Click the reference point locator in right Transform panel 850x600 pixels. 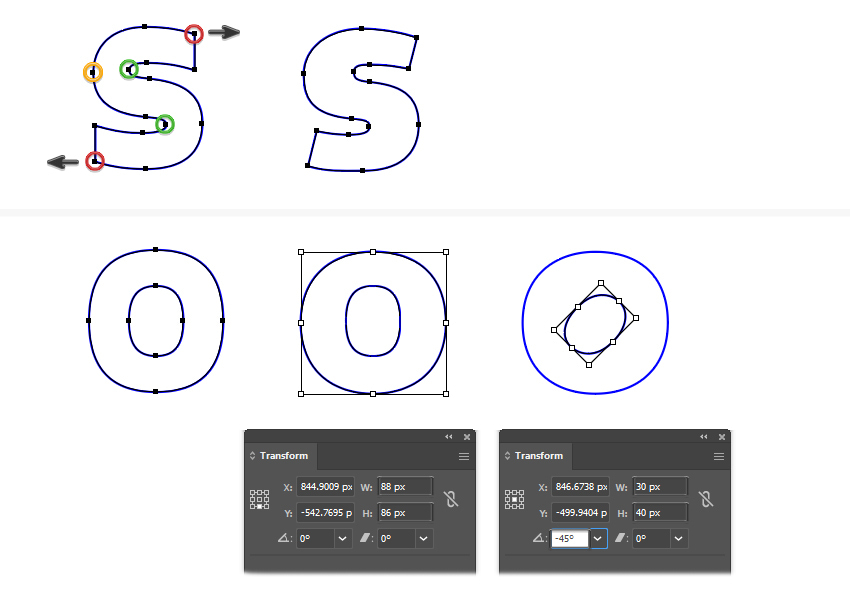tap(514, 499)
